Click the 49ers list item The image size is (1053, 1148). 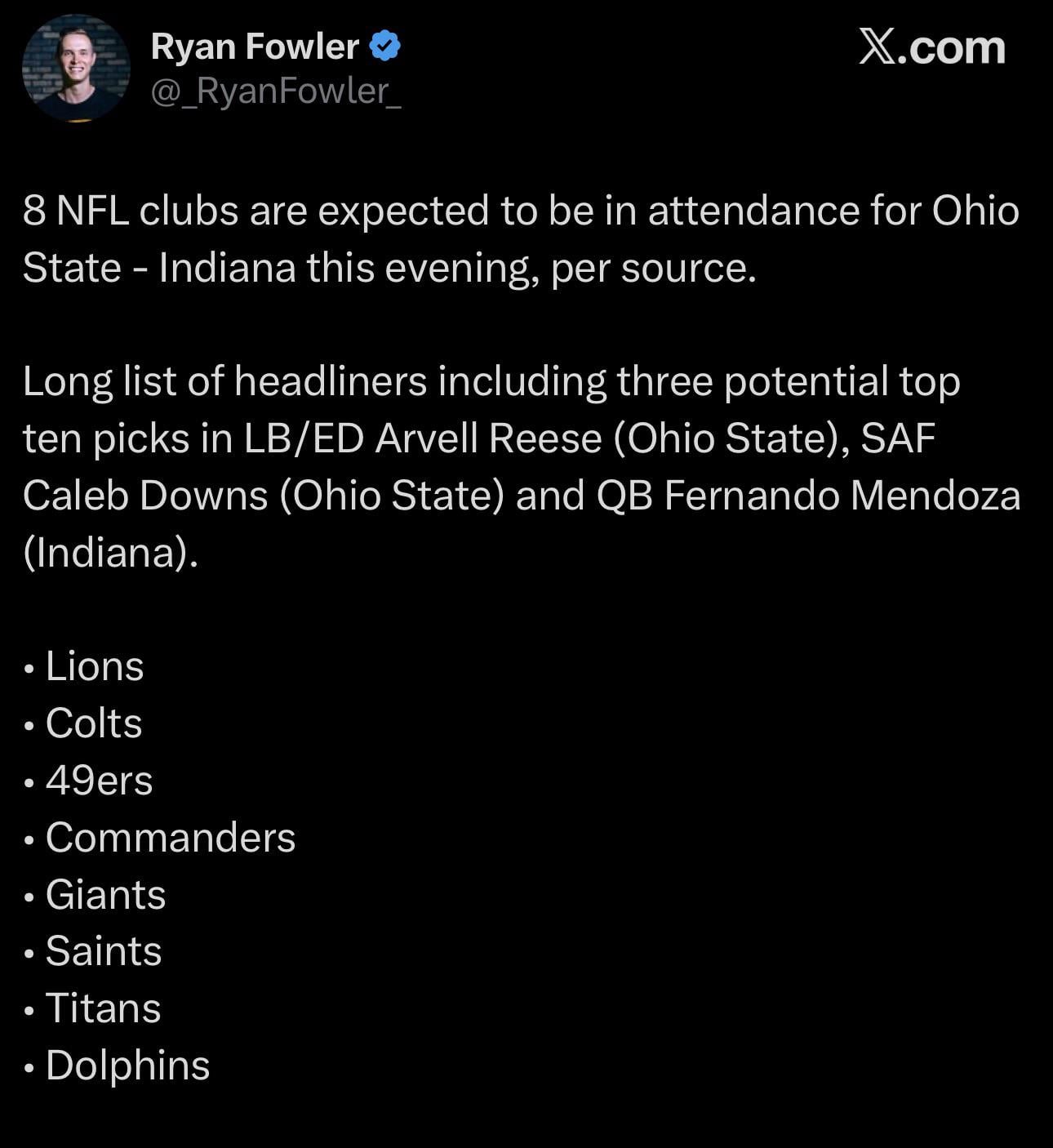(99, 781)
